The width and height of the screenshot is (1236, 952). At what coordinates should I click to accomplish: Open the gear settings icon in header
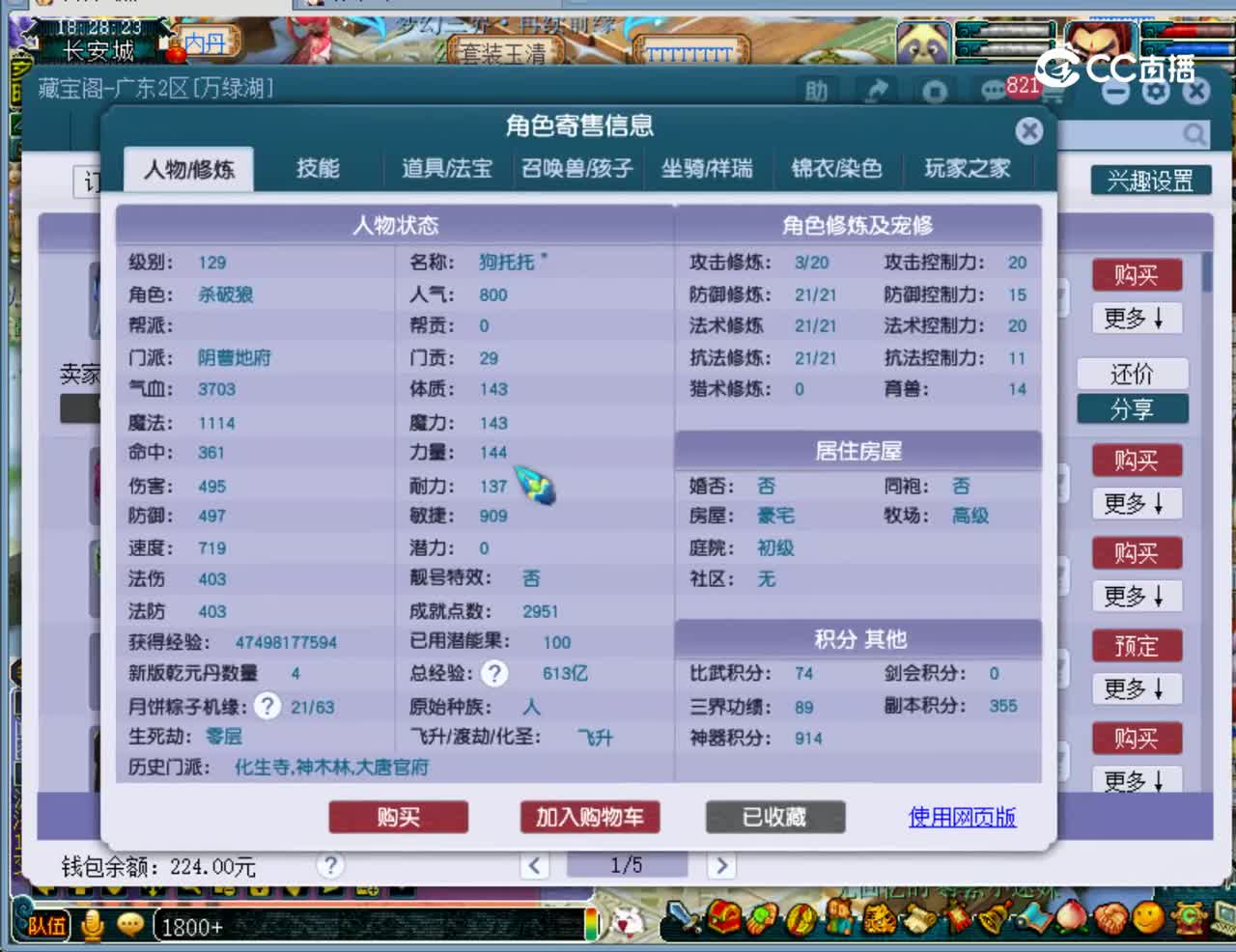[x=1157, y=91]
